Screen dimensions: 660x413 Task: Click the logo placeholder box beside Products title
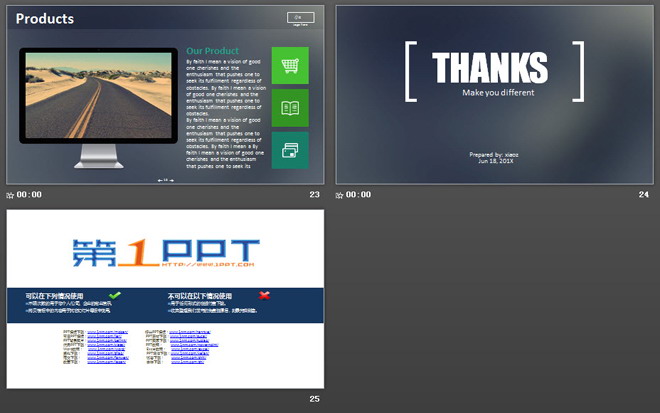click(x=301, y=18)
